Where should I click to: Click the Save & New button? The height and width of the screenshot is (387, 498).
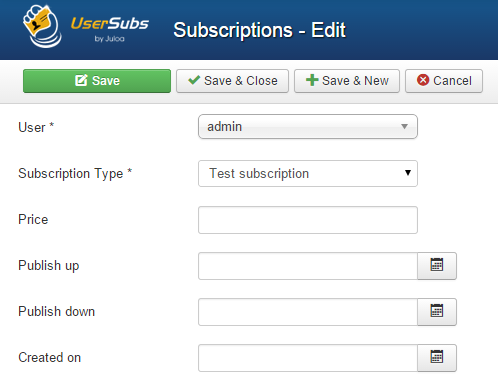[347, 81]
